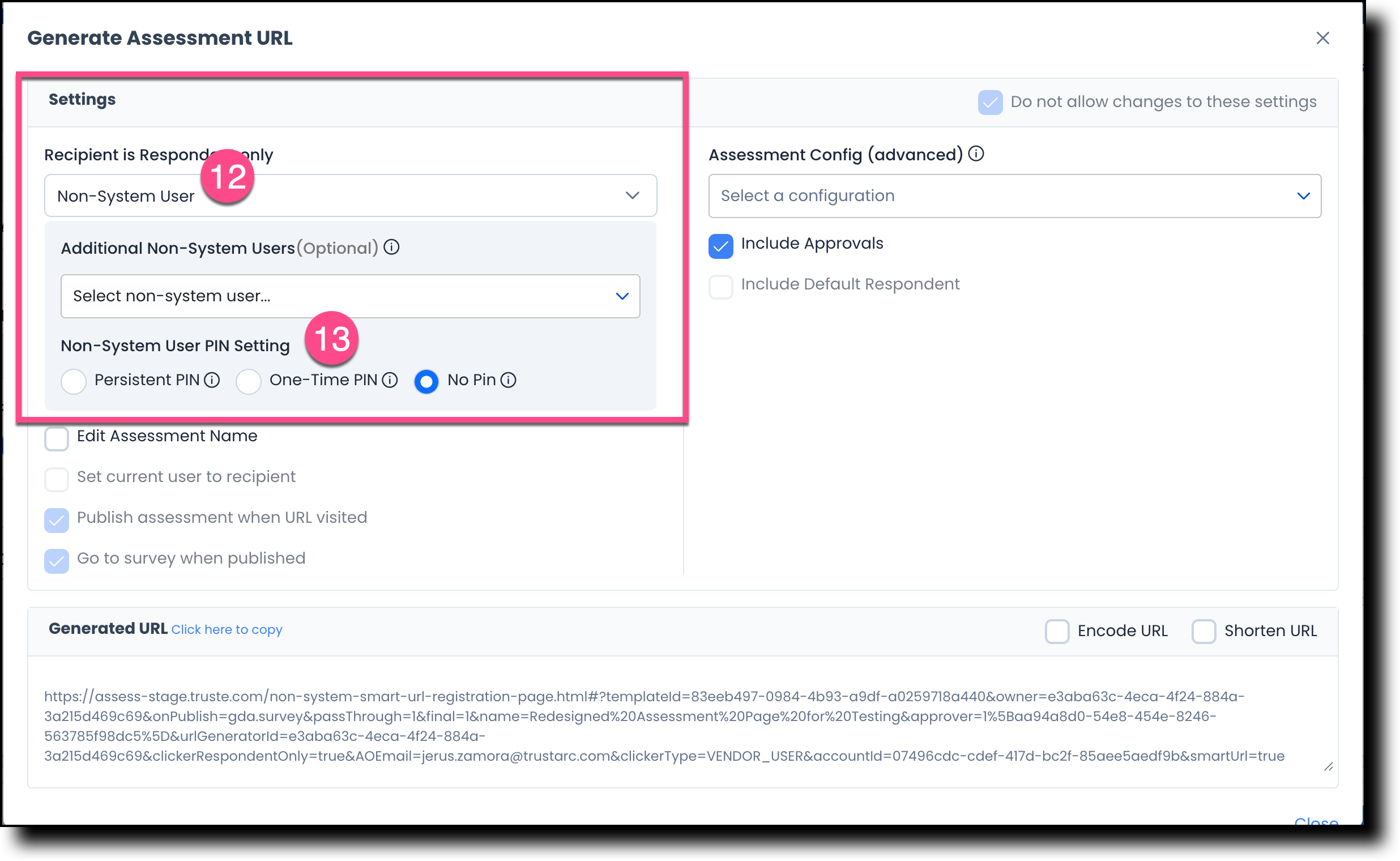Close the Generate Assessment URL dialog
This screenshot has width=1400, height=861.
click(1322, 38)
